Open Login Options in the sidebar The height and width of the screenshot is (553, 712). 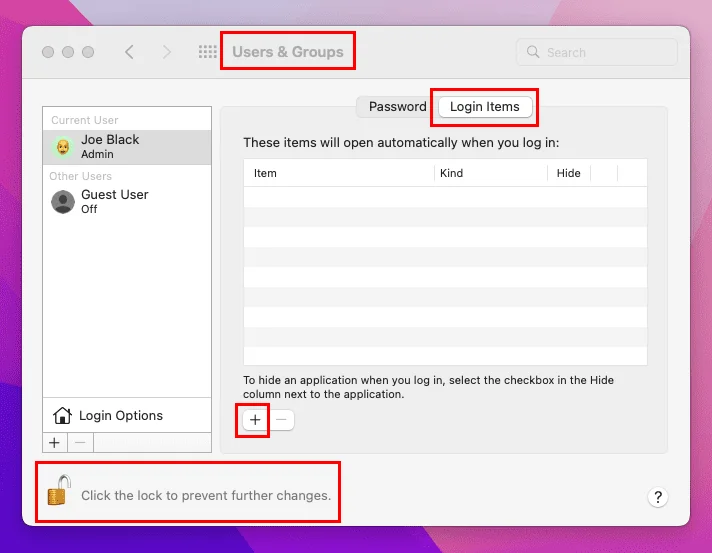click(120, 415)
